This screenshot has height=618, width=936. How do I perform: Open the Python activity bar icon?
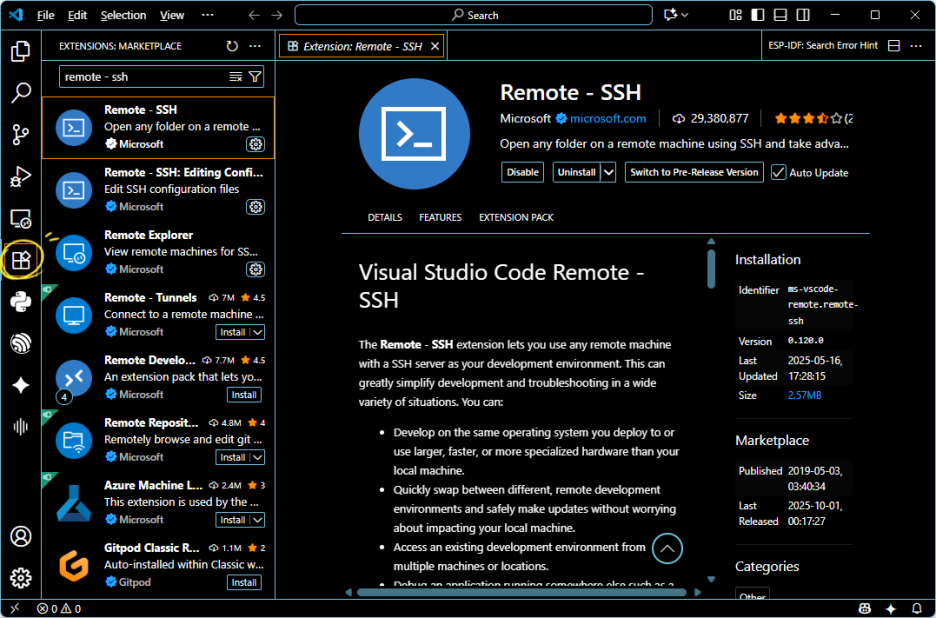21,302
